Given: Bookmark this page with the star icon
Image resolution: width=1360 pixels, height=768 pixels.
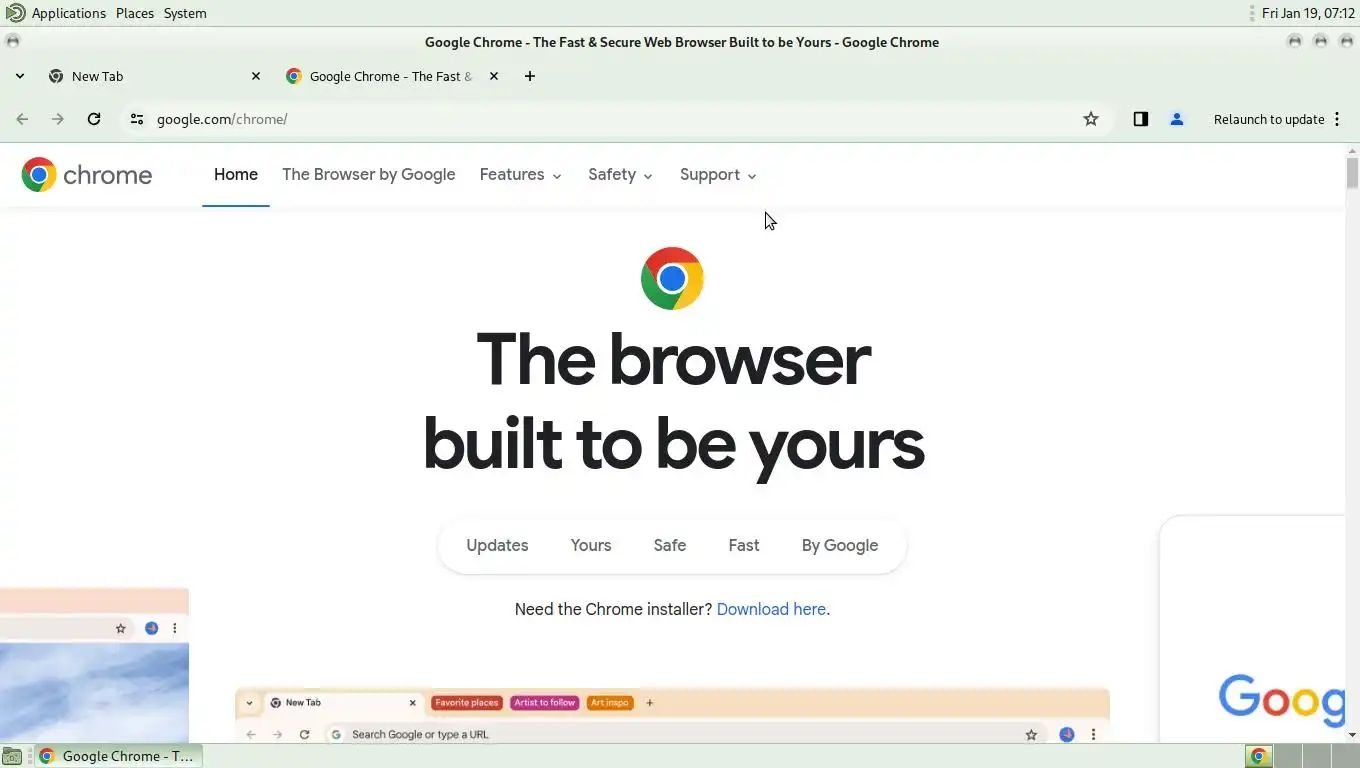Looking at the screenshot, I should click(1091, 119).
